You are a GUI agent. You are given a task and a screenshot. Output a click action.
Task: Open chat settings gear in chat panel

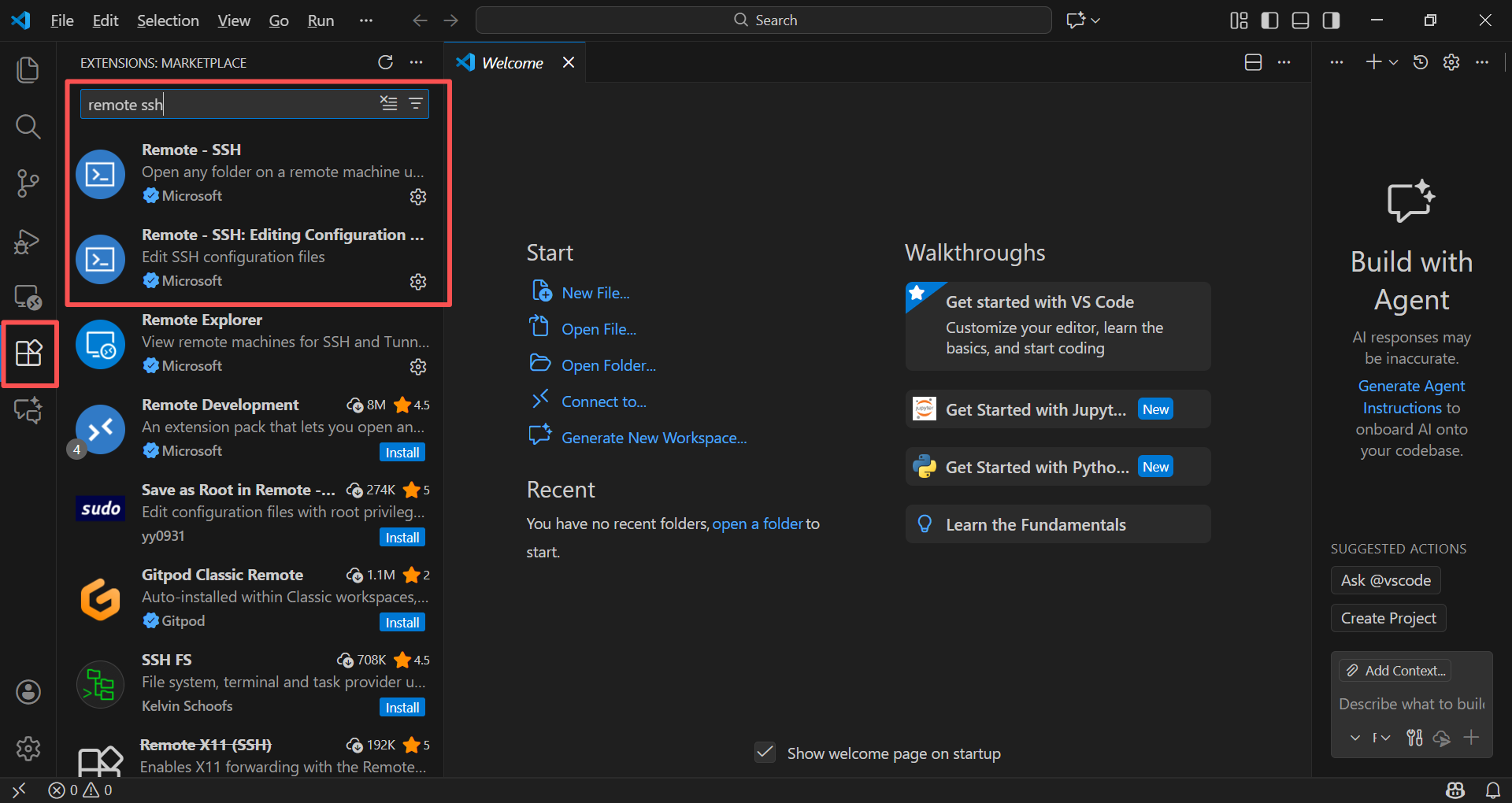tap(1451, 62)
